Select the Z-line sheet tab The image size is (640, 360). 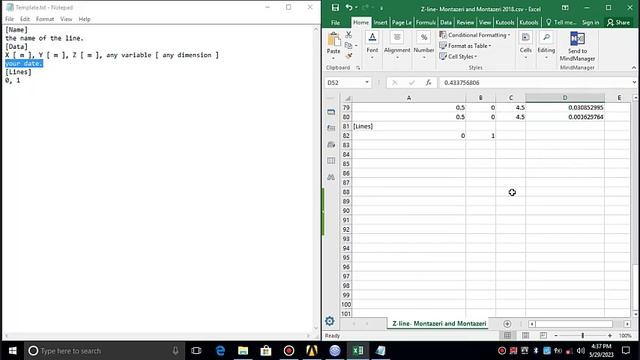point(439,323)
